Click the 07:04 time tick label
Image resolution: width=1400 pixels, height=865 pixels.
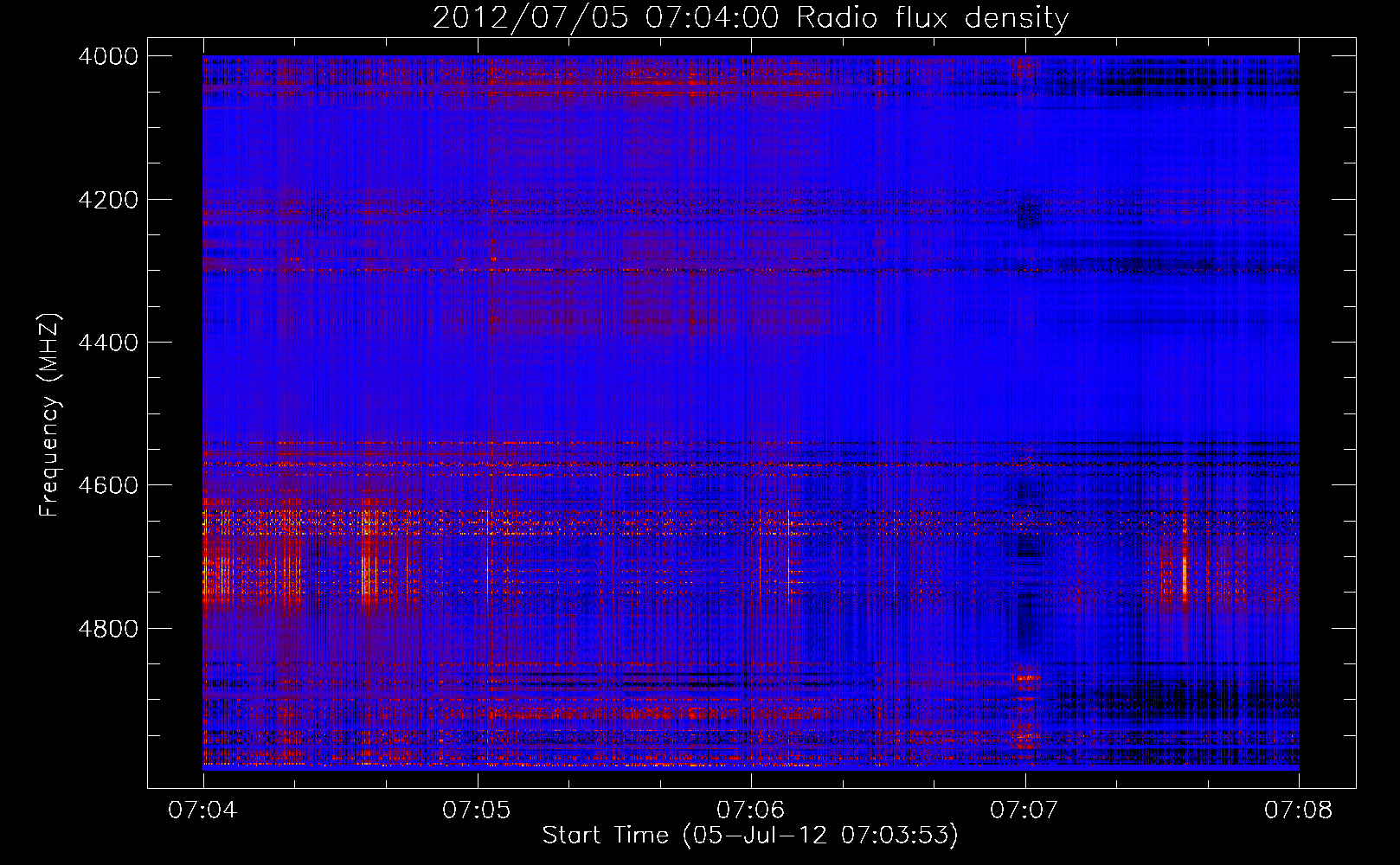coord(202,810)
